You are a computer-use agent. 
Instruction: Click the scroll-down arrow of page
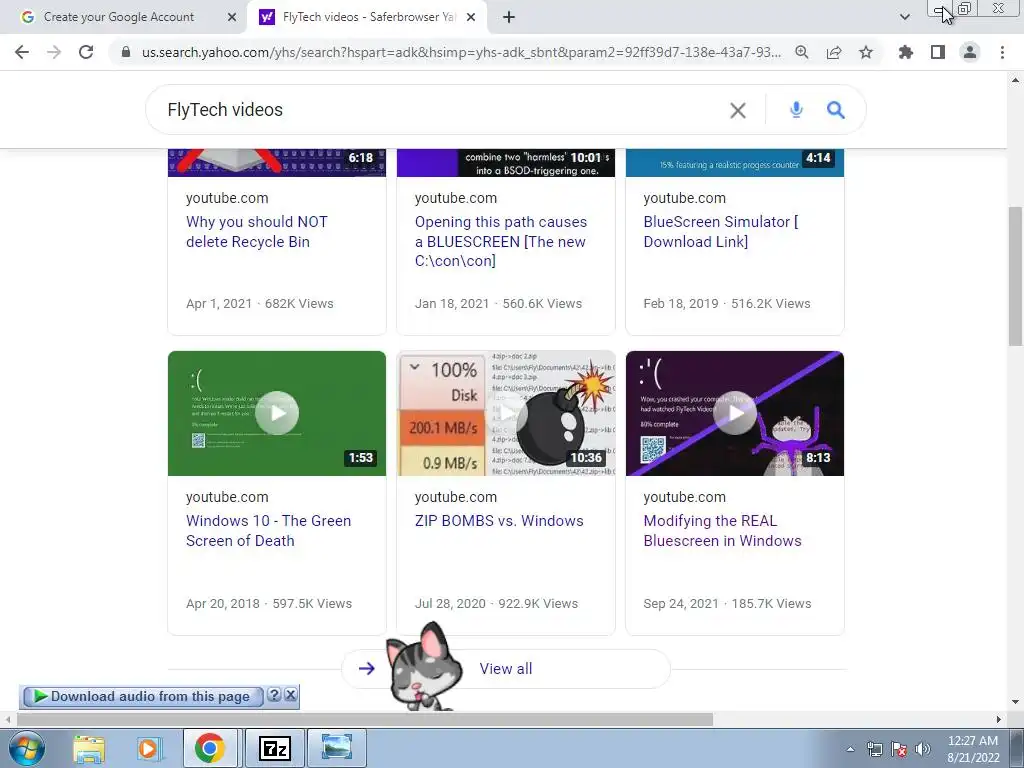point(1016,703)
